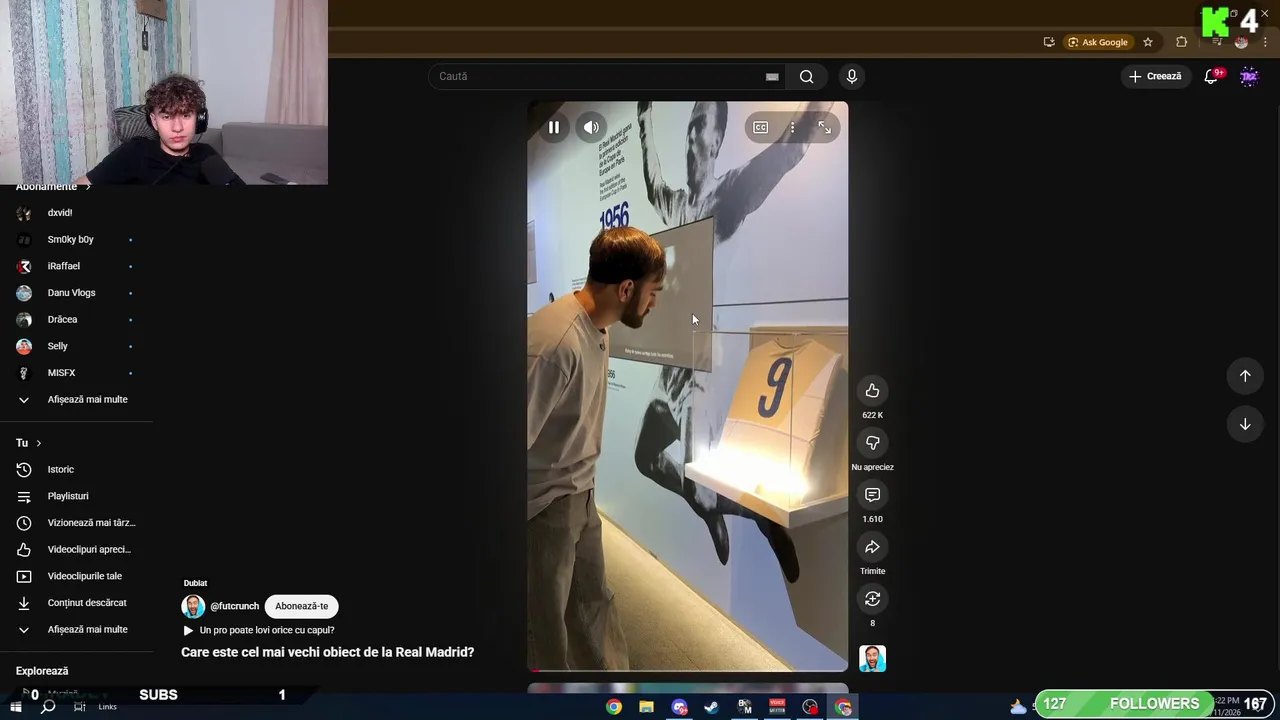
Task: Click the magnifier search button
Action: (807, 76)
